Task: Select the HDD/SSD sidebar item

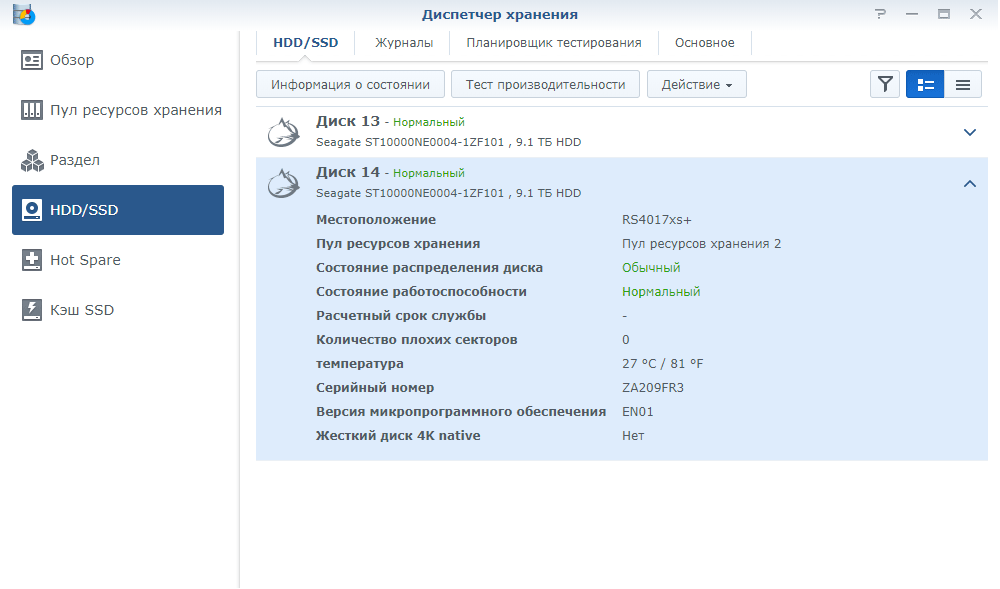Action: (118, 210)
